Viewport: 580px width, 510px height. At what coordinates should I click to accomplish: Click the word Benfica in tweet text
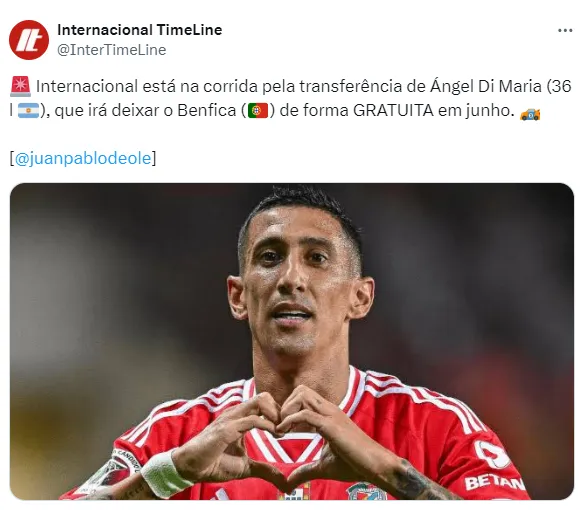(x=207, y=110)
